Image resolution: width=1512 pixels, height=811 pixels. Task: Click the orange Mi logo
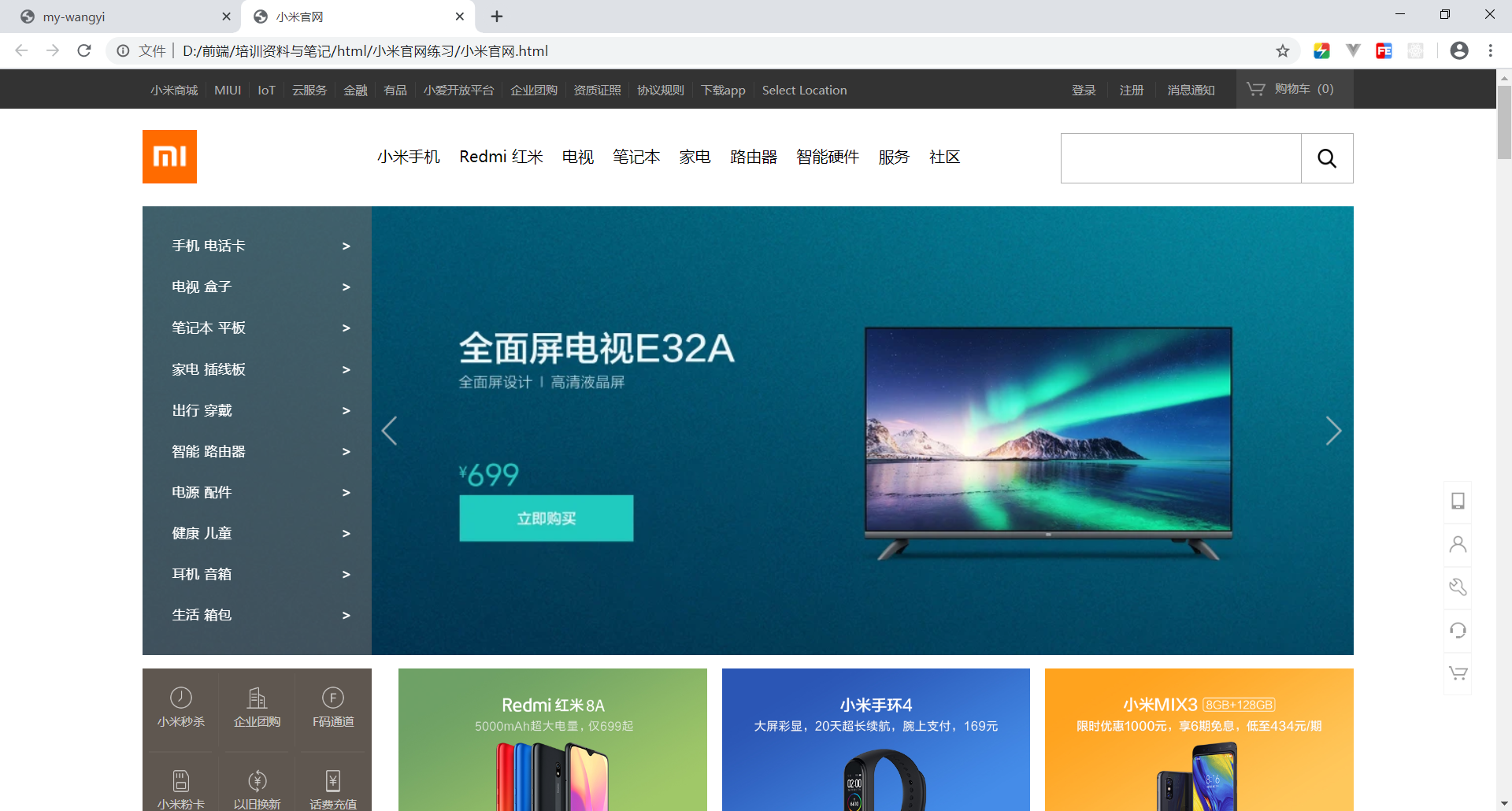(169, 157)
